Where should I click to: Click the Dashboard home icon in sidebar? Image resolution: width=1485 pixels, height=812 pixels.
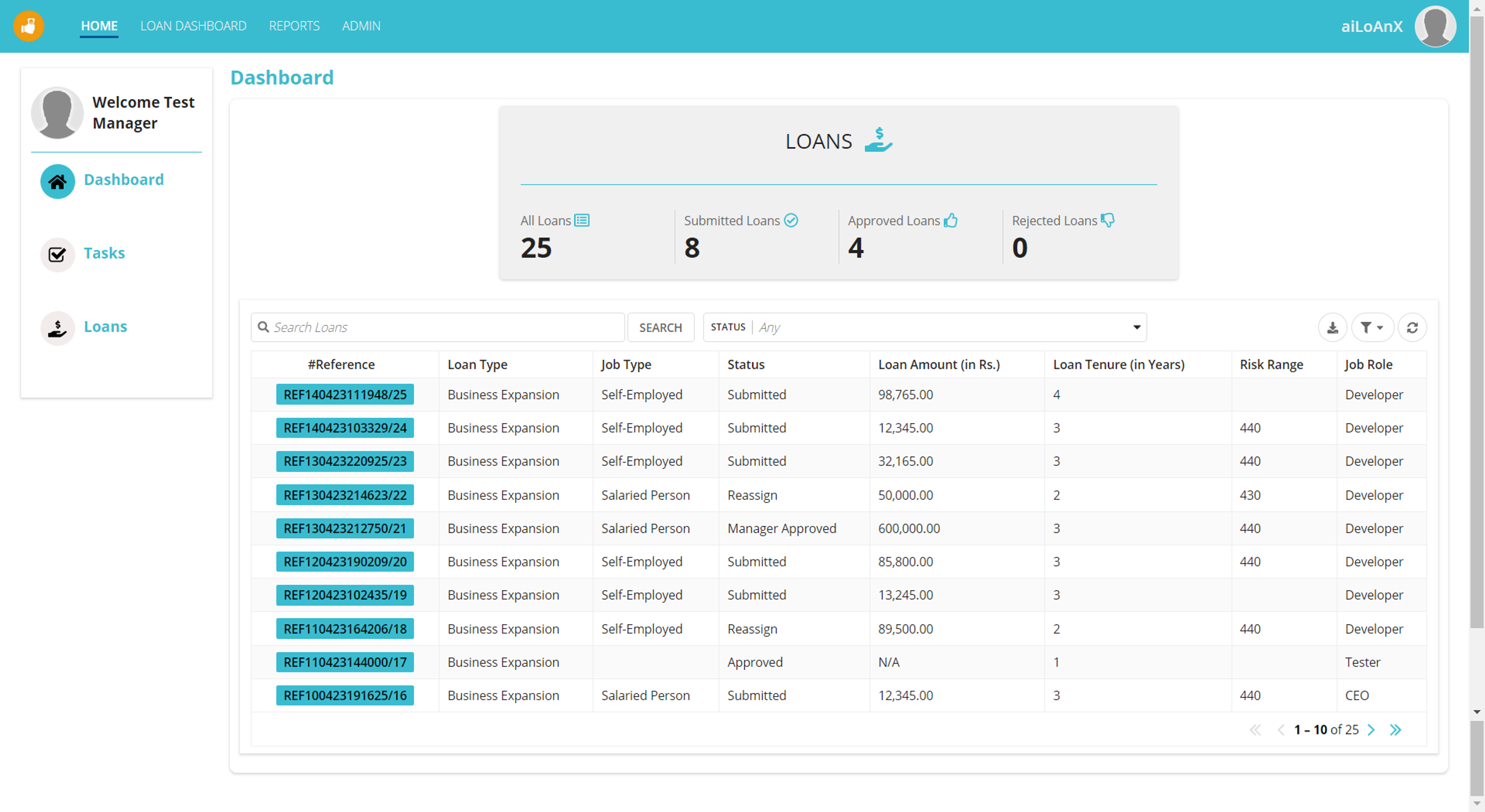click(58, 181)
